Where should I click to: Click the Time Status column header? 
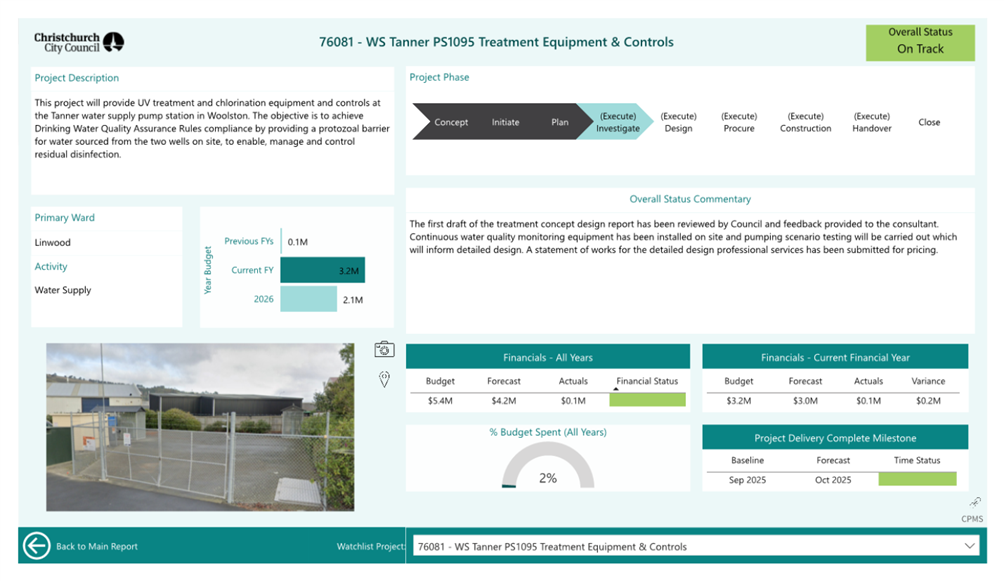tap(917, 460)
